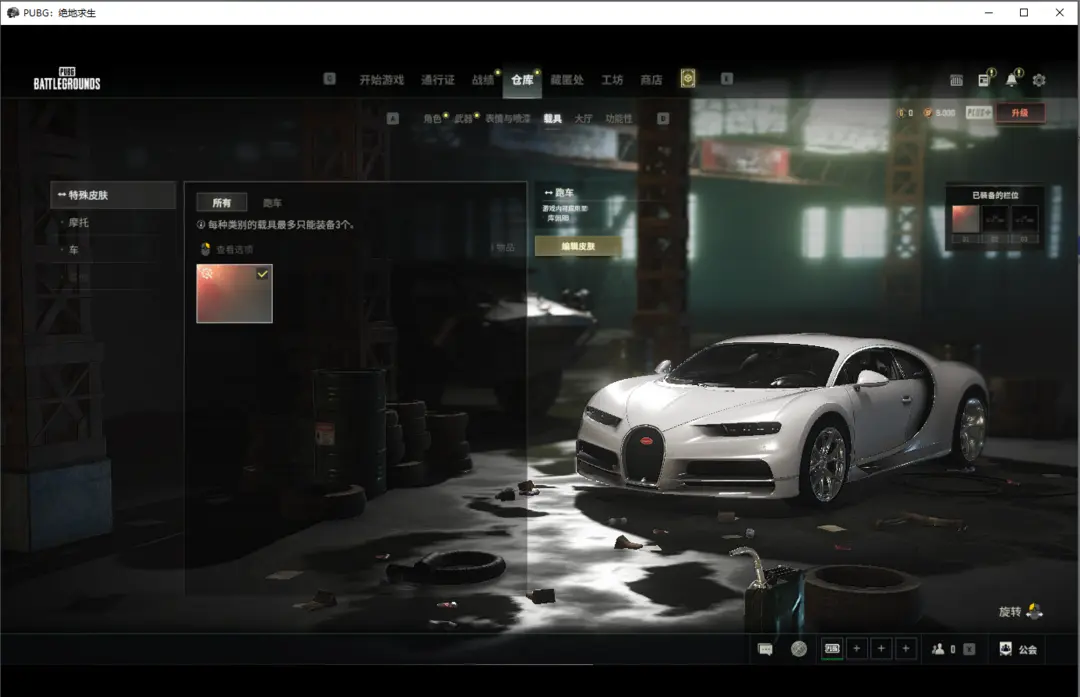The height and width of the screenshot is (697, 1080).
Task: Select the 跑车 filter tab
Action: tap(272, 203)
